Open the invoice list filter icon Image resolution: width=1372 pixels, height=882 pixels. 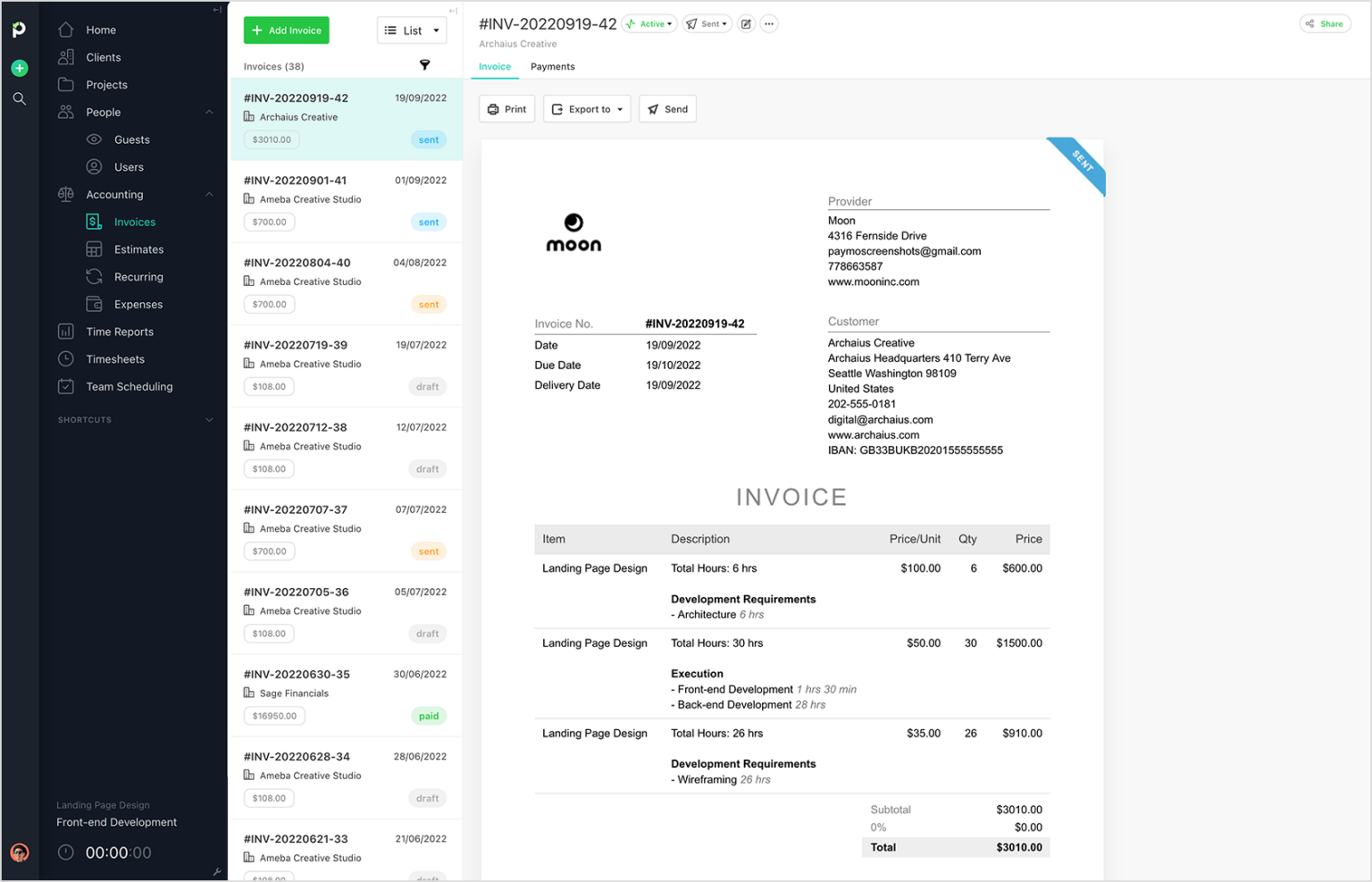pos(424,64)
